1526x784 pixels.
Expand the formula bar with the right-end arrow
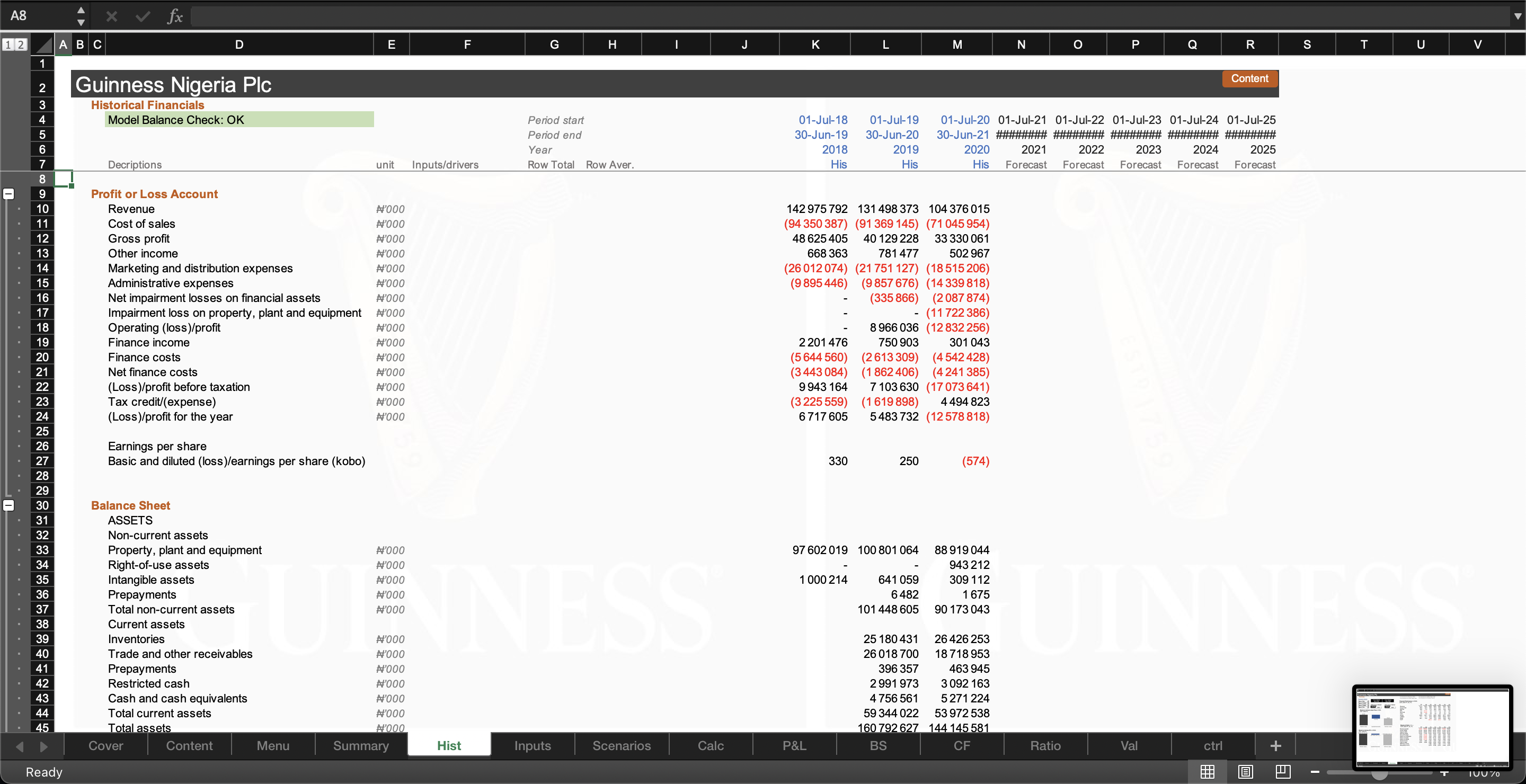[x=1517, y=16]
